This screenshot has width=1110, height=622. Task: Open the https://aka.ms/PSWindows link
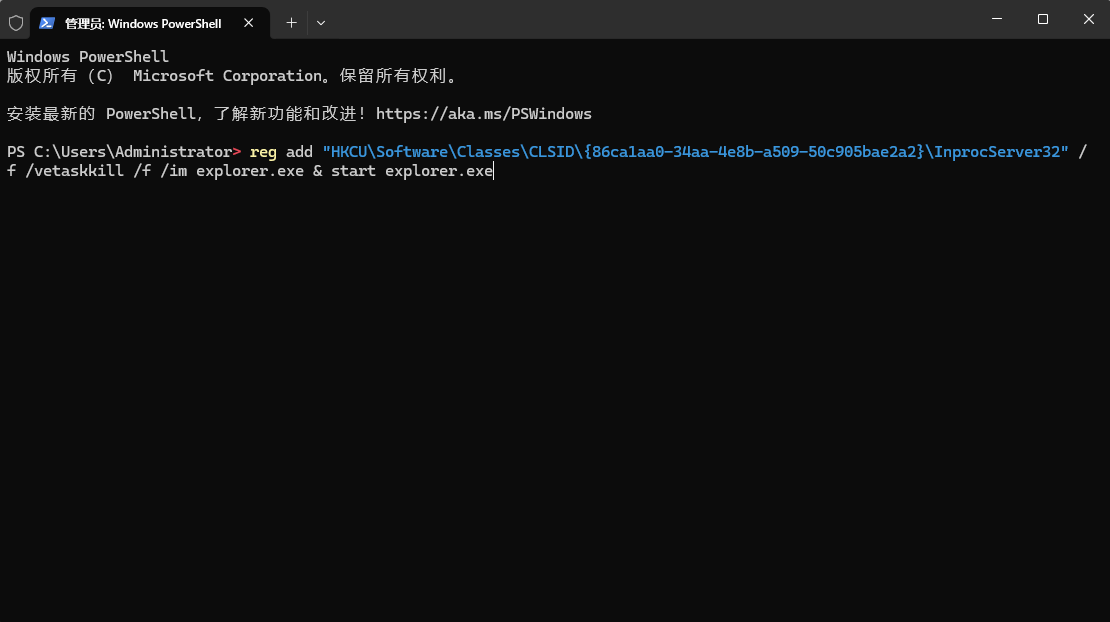click(484, 114)
